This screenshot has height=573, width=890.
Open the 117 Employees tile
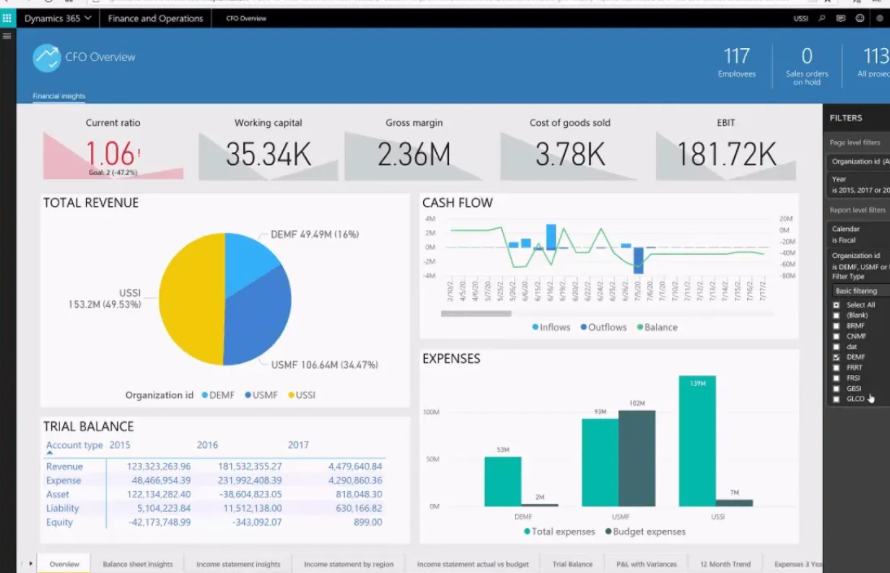pos(737,62)
